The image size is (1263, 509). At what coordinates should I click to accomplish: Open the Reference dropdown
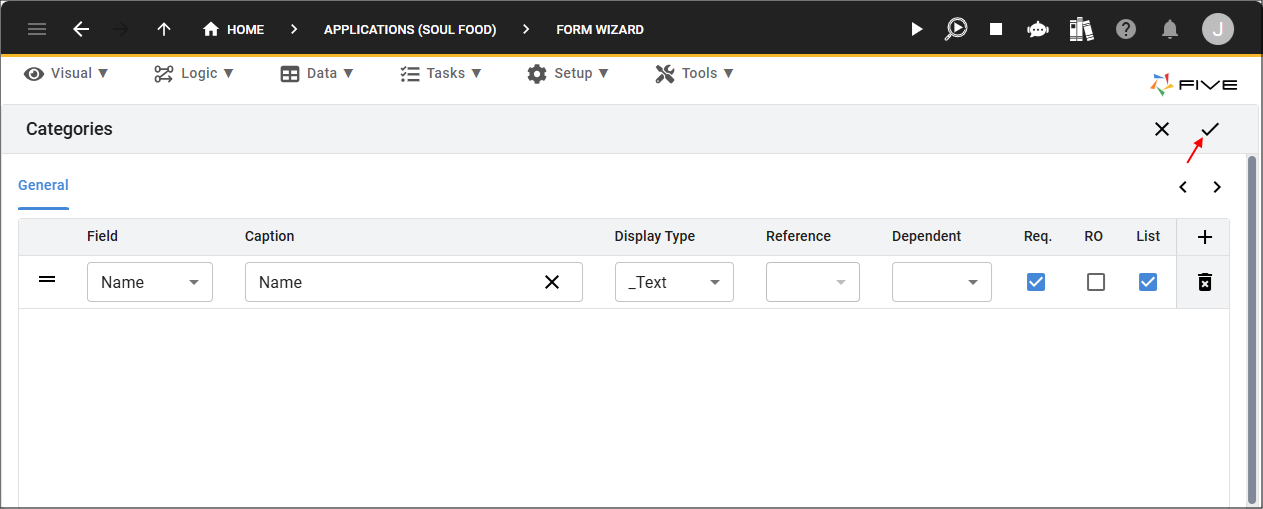pyautogui.click(x=813, y=282)
